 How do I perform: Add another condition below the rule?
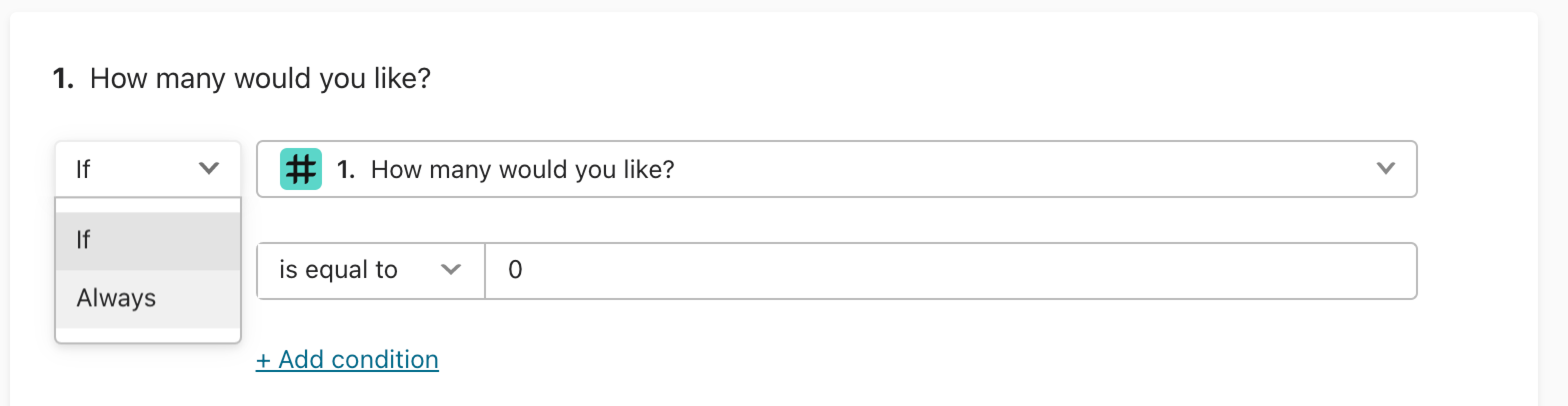(x=347, y=359)
